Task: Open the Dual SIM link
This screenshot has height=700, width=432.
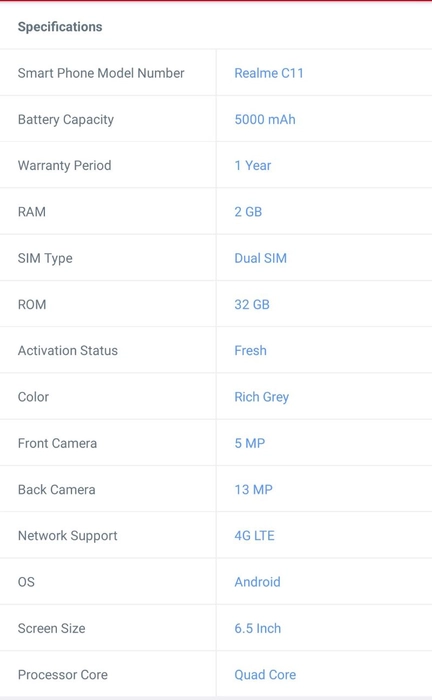Action: (261, 258)
